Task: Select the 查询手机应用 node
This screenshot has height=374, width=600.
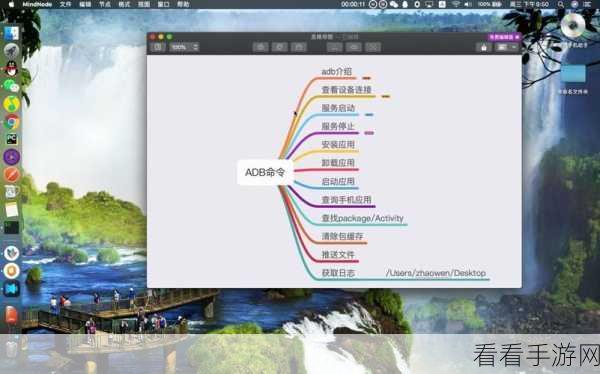Action: tap(346, 200)
